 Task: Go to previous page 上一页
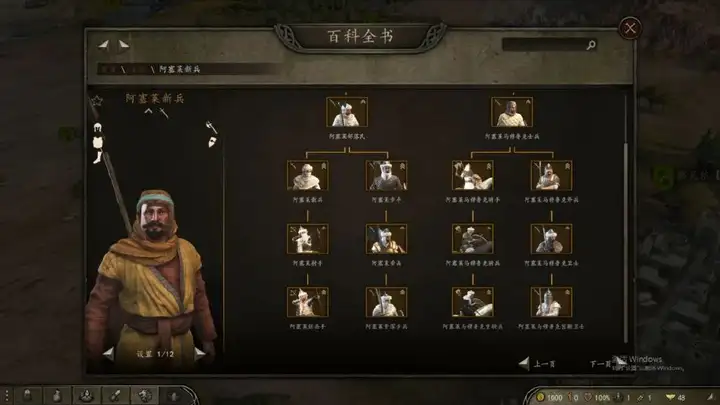coord(537,364)
